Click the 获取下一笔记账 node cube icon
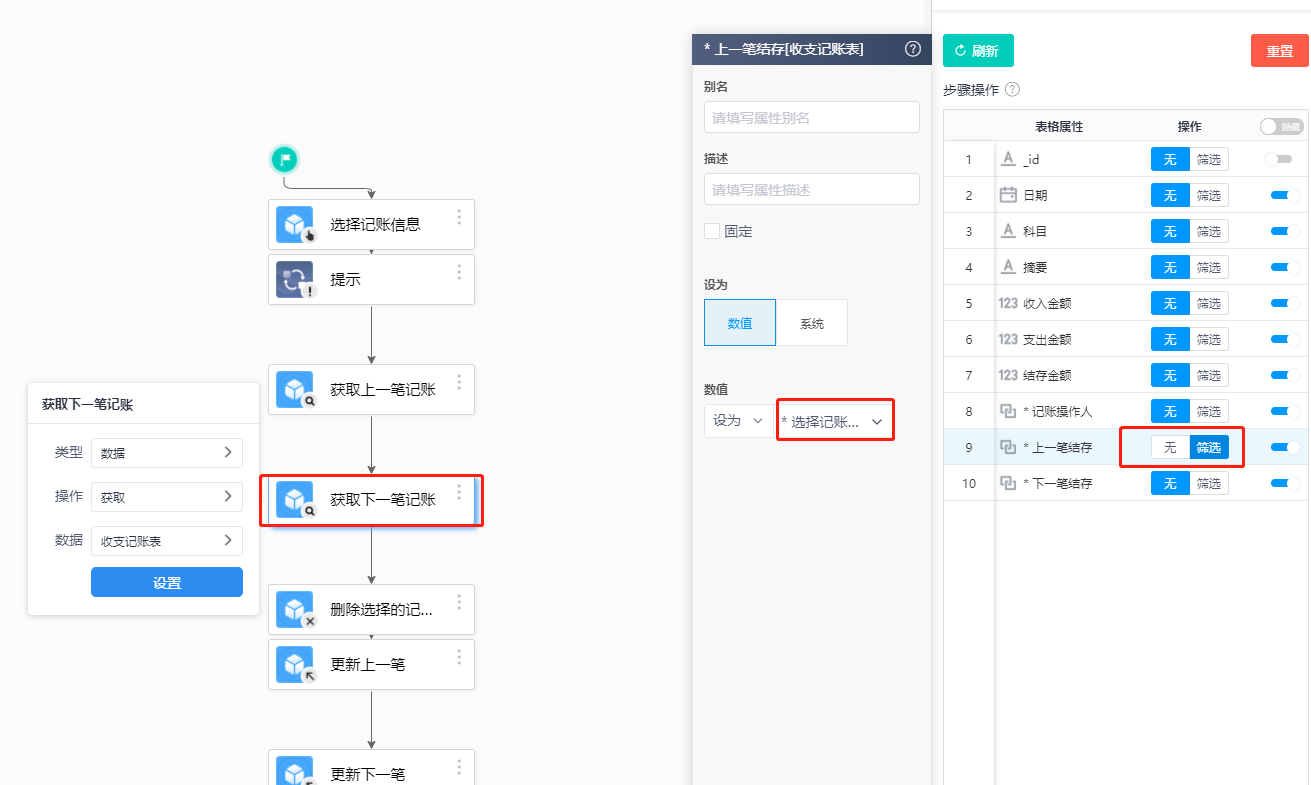This screenshot has width=1311, height=785. pyautogui.click(x=294, y=500)
